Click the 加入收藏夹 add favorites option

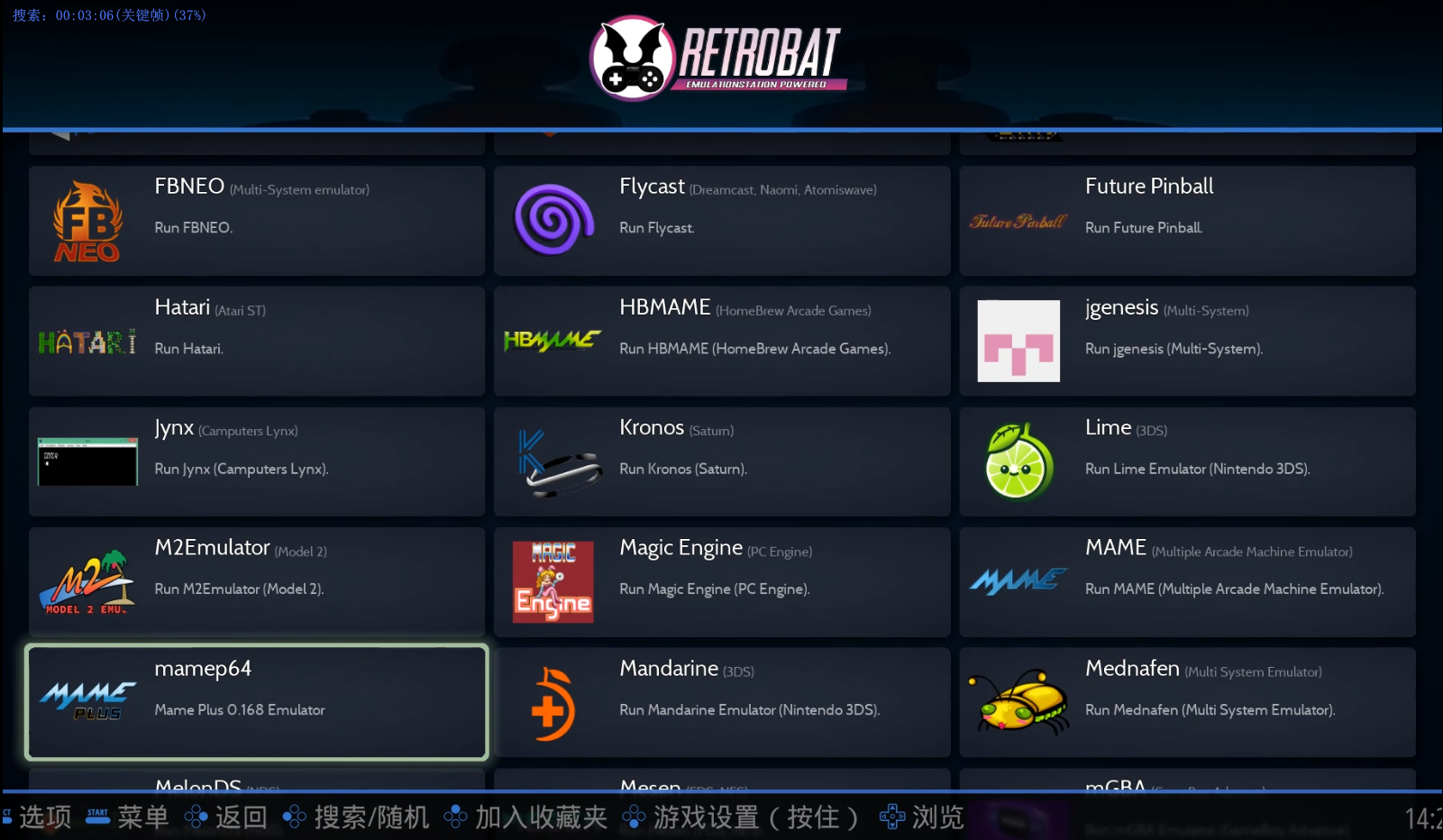525,817
